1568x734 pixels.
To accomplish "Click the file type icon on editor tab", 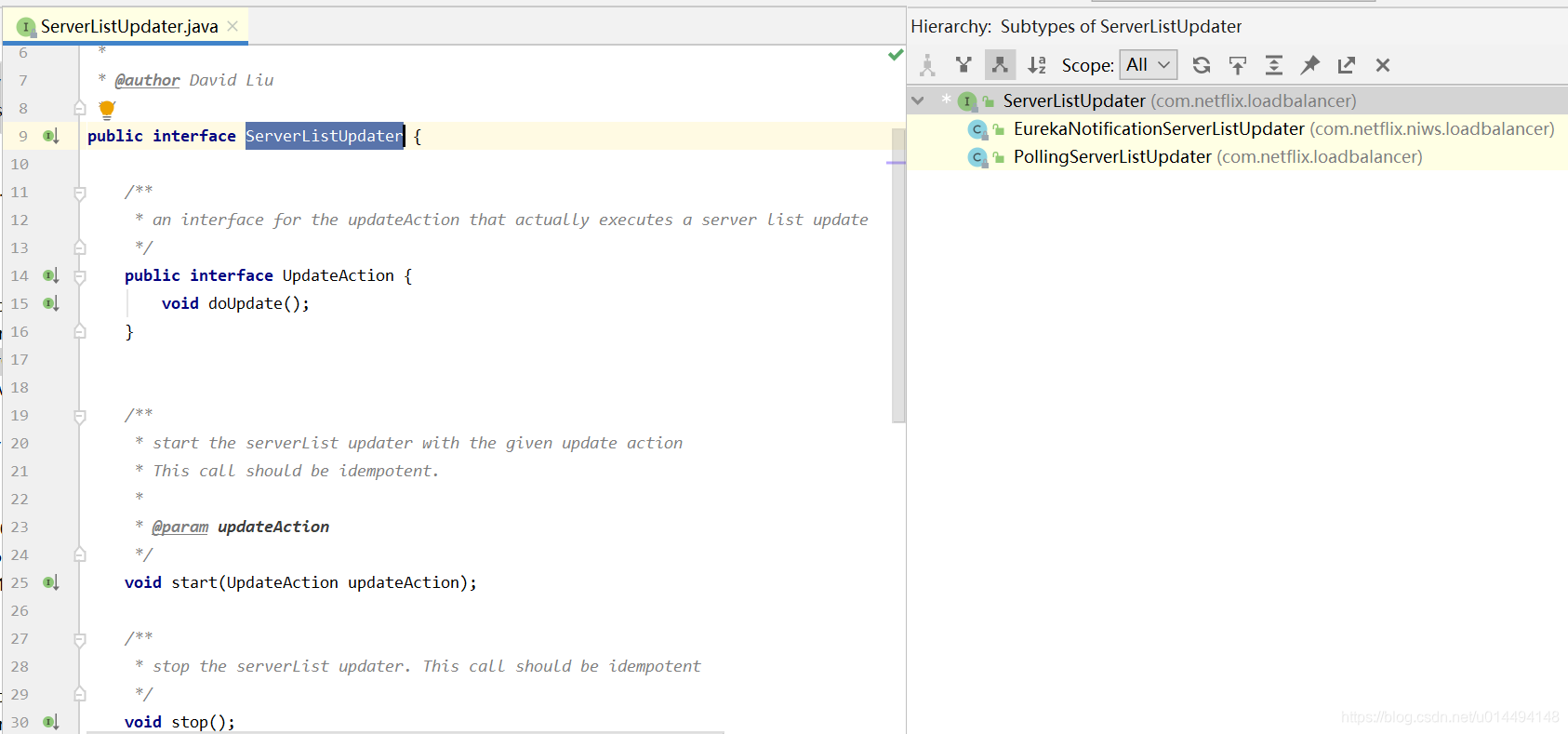I will coord(26,27).
